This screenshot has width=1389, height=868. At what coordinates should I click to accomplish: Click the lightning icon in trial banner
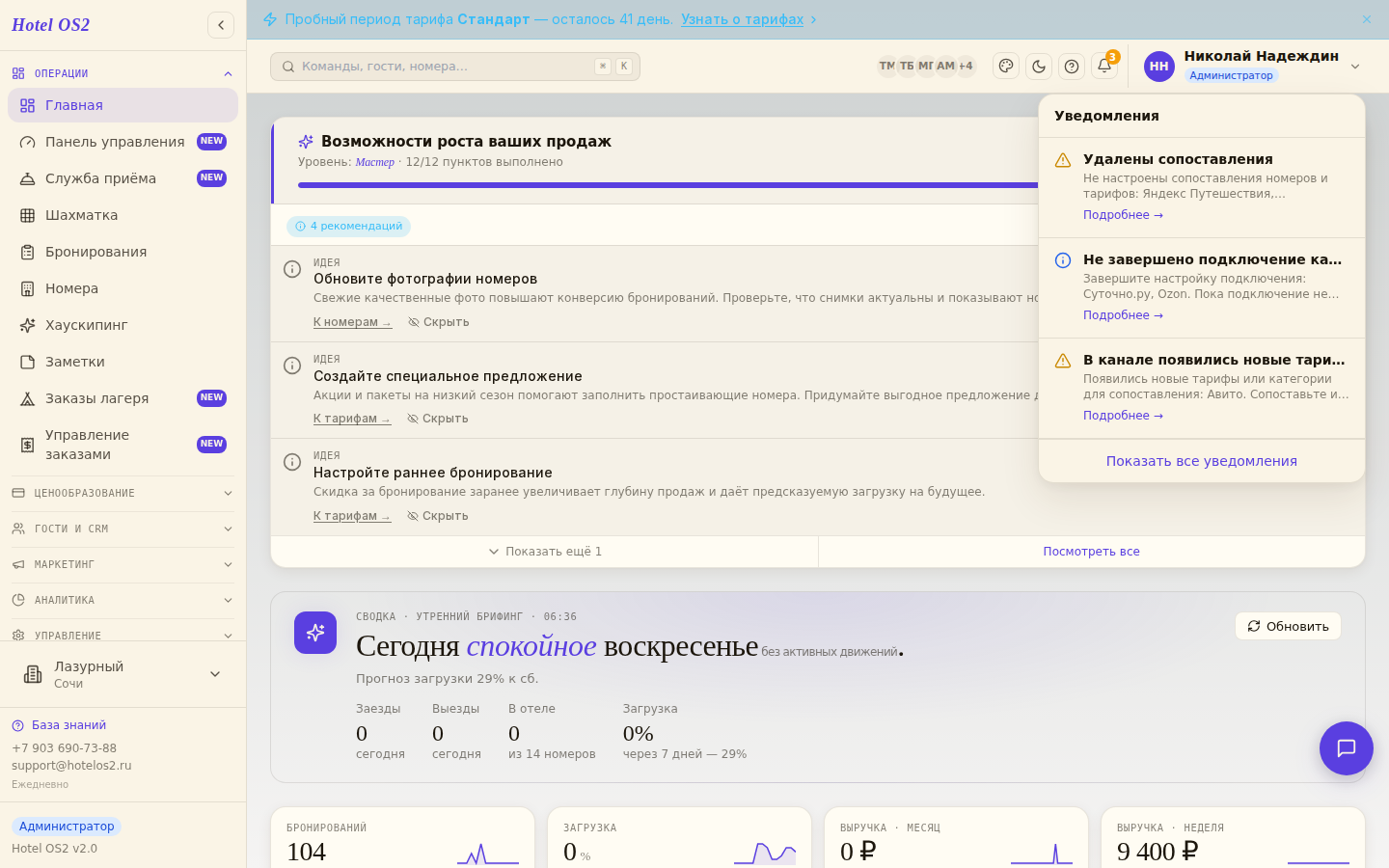tap(270, 19)
